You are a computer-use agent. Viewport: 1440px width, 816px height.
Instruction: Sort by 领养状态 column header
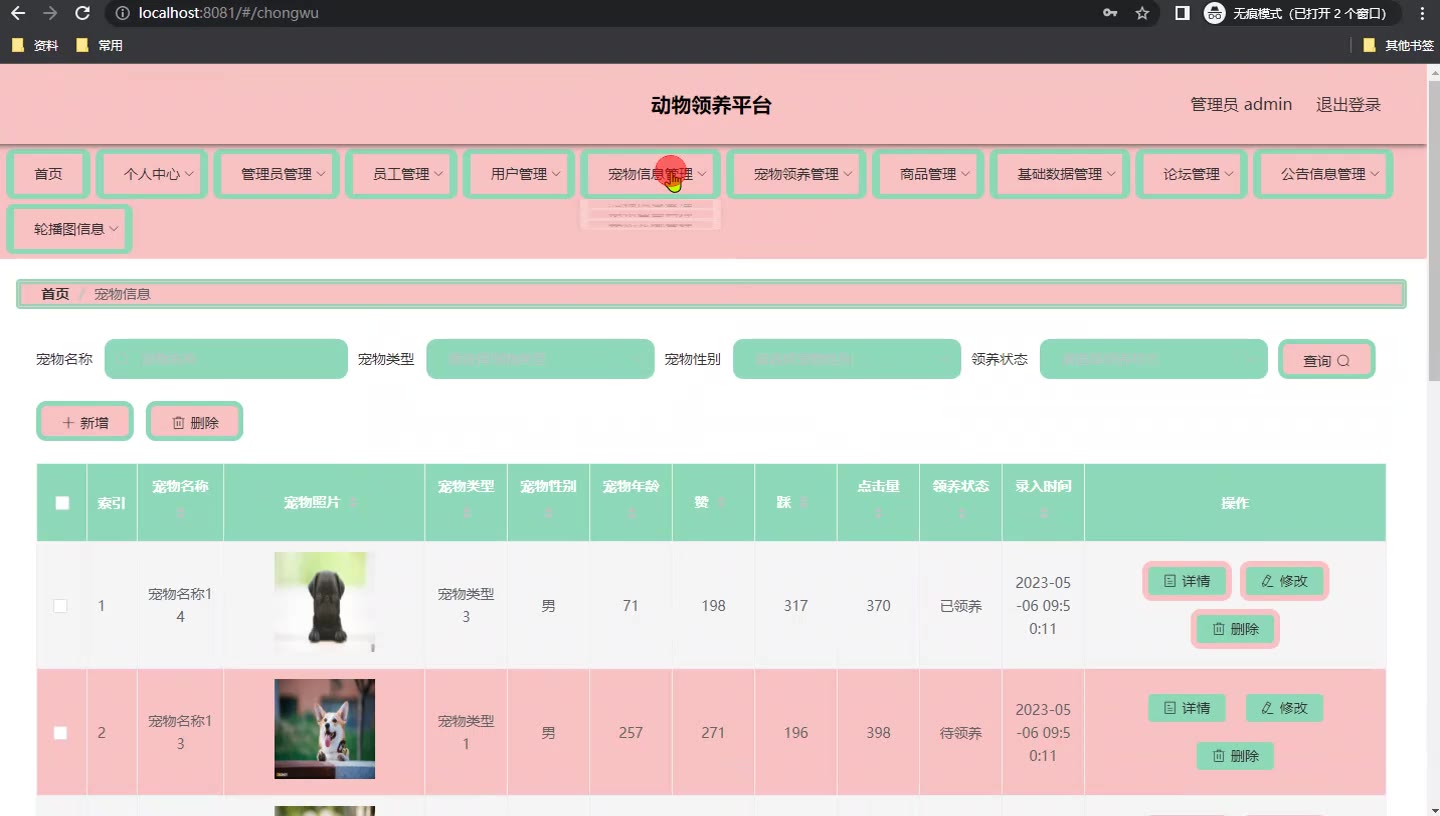click(961, 500)
